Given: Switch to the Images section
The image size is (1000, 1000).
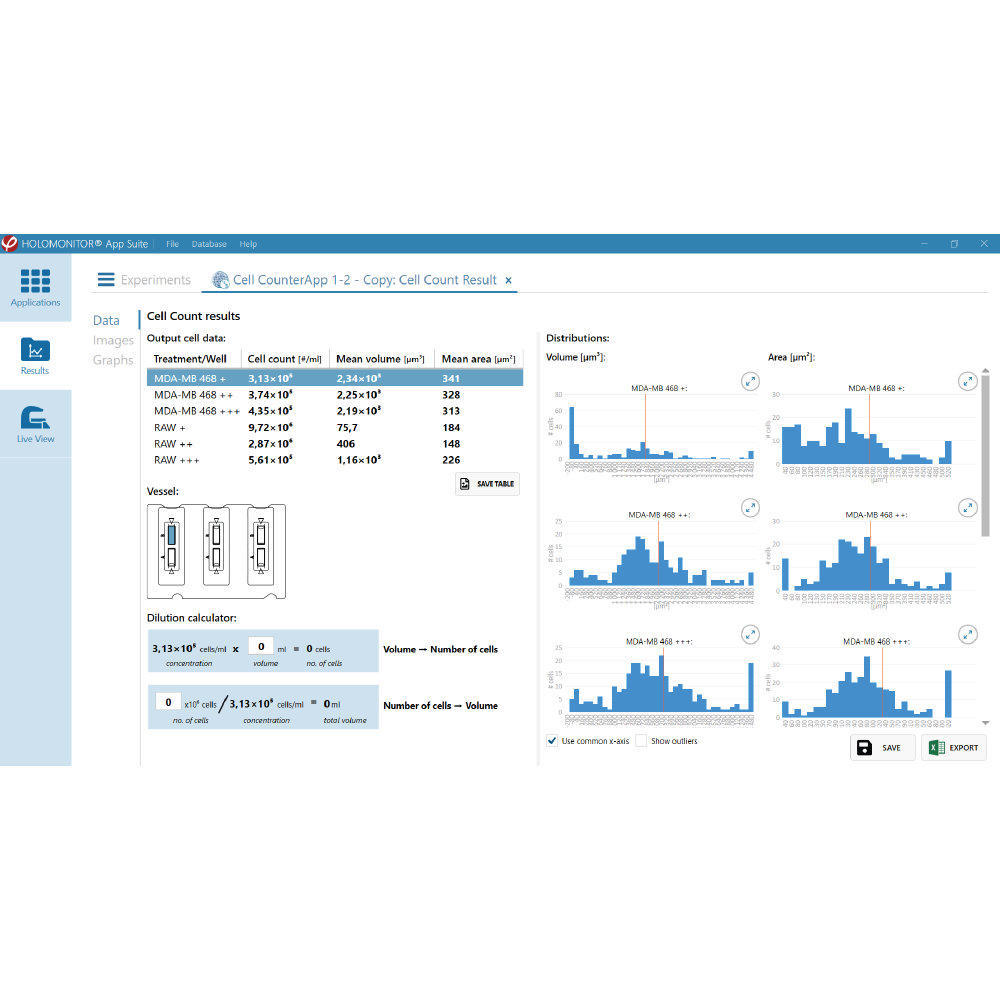Looking at the screenshot, I should pyautogui.click(x=113, y=340).
